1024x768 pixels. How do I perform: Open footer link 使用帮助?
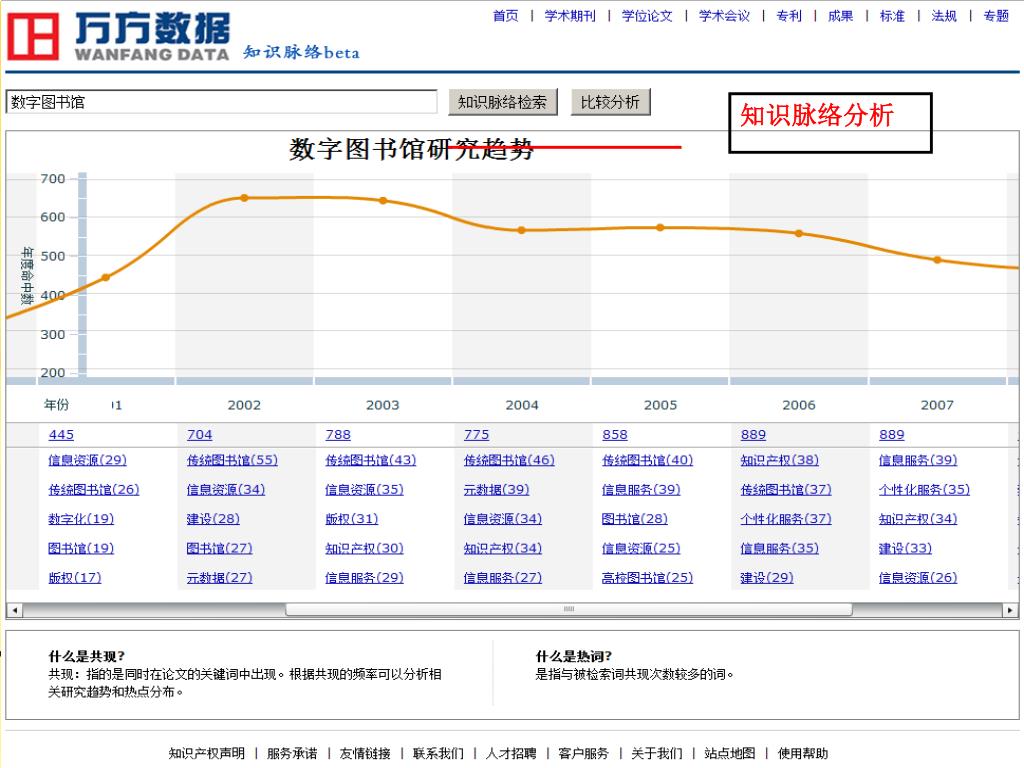(803, 753)
